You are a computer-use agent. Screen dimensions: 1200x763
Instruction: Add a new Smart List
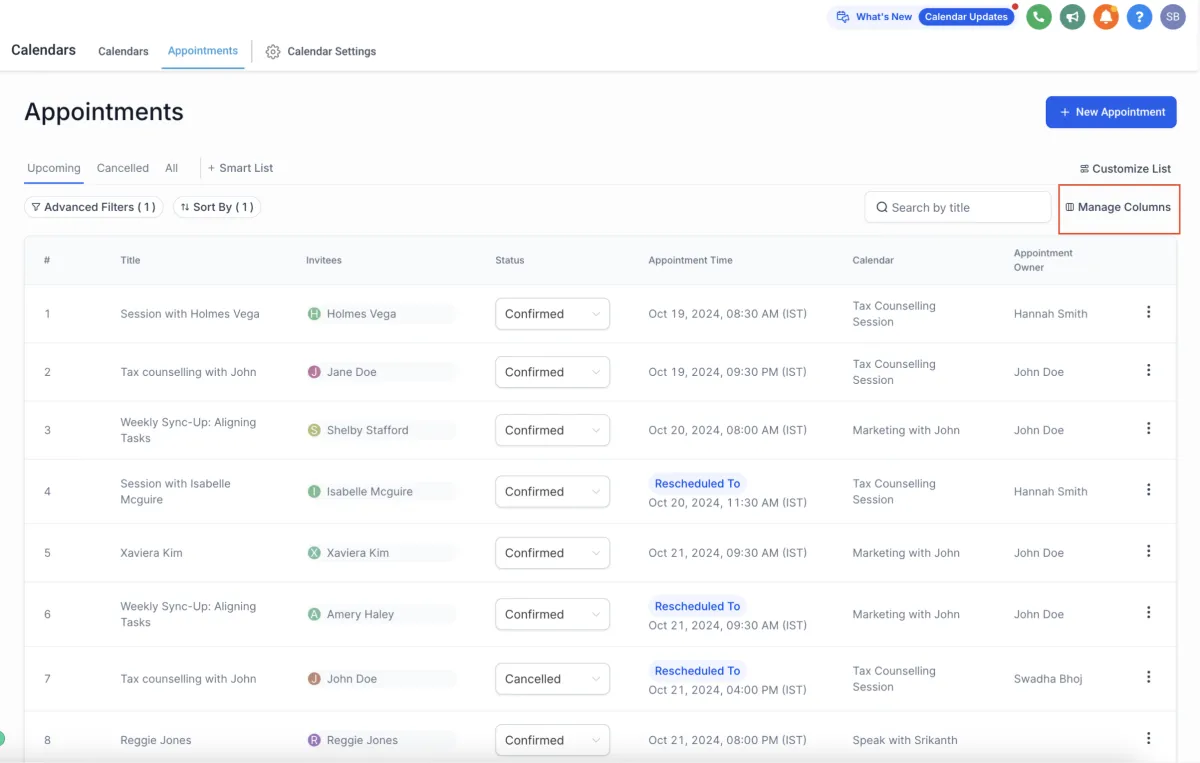[x=240, y=168]
